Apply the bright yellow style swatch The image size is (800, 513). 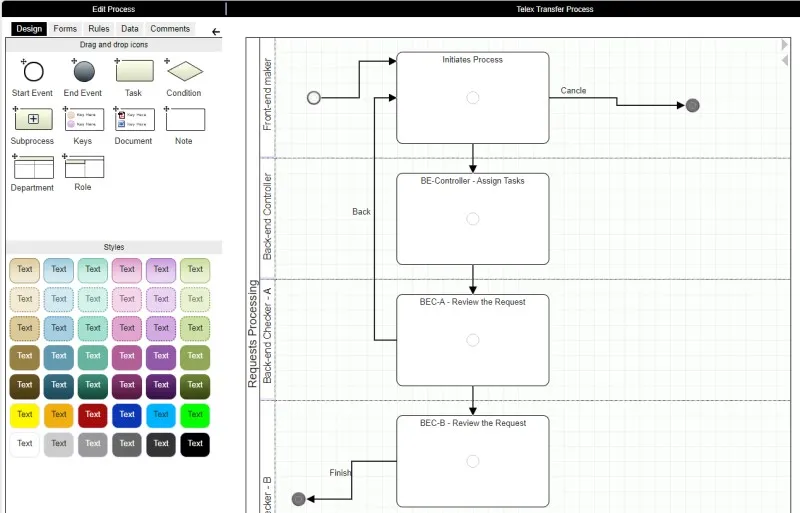click(x=24, y=415)
